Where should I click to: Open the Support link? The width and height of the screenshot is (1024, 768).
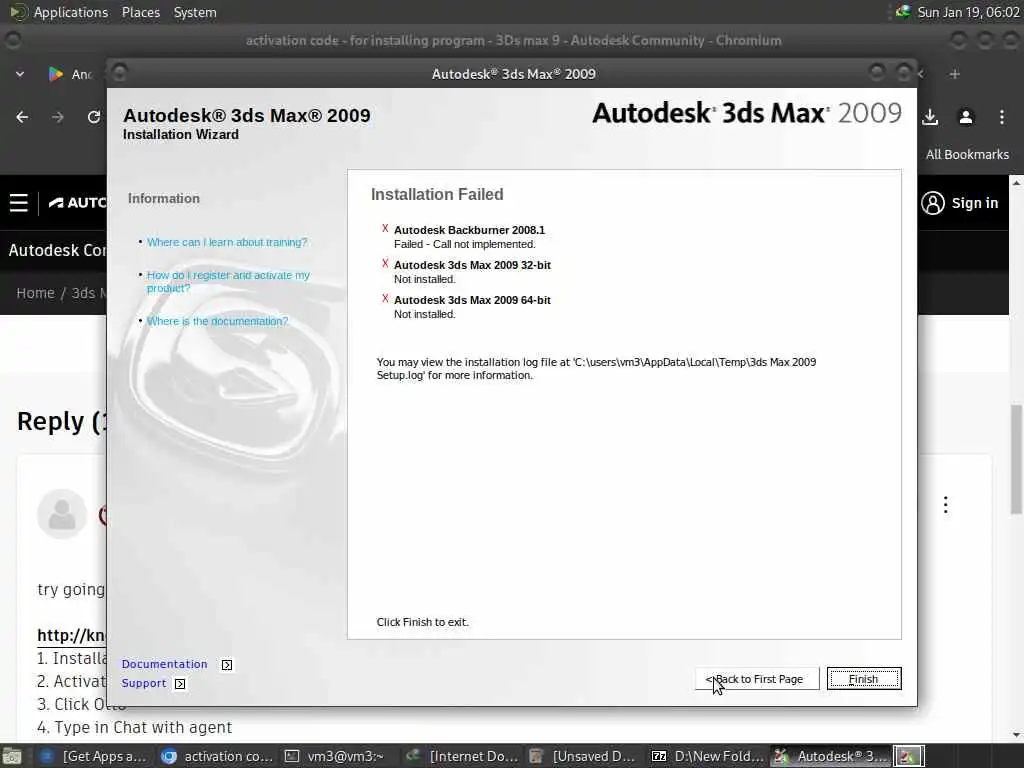coord(144,683)
